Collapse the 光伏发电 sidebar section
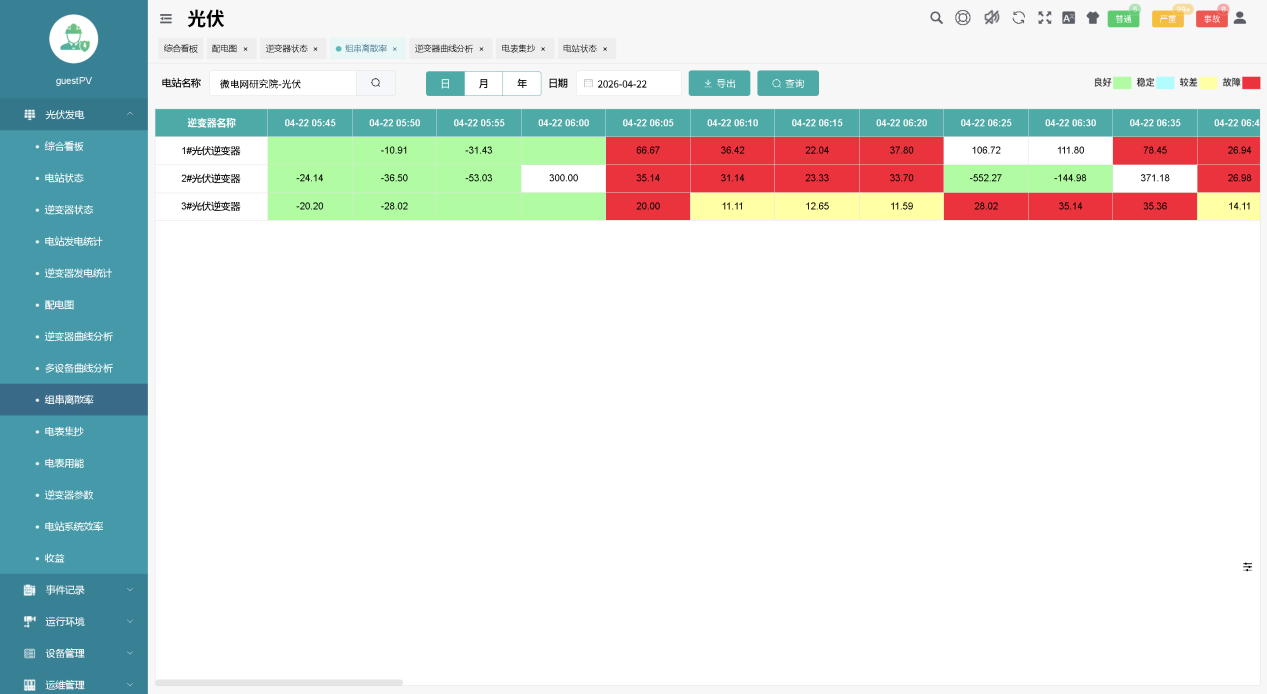Image resolution: width=1267 pixels, height=694 pixels. coord(74,115)
